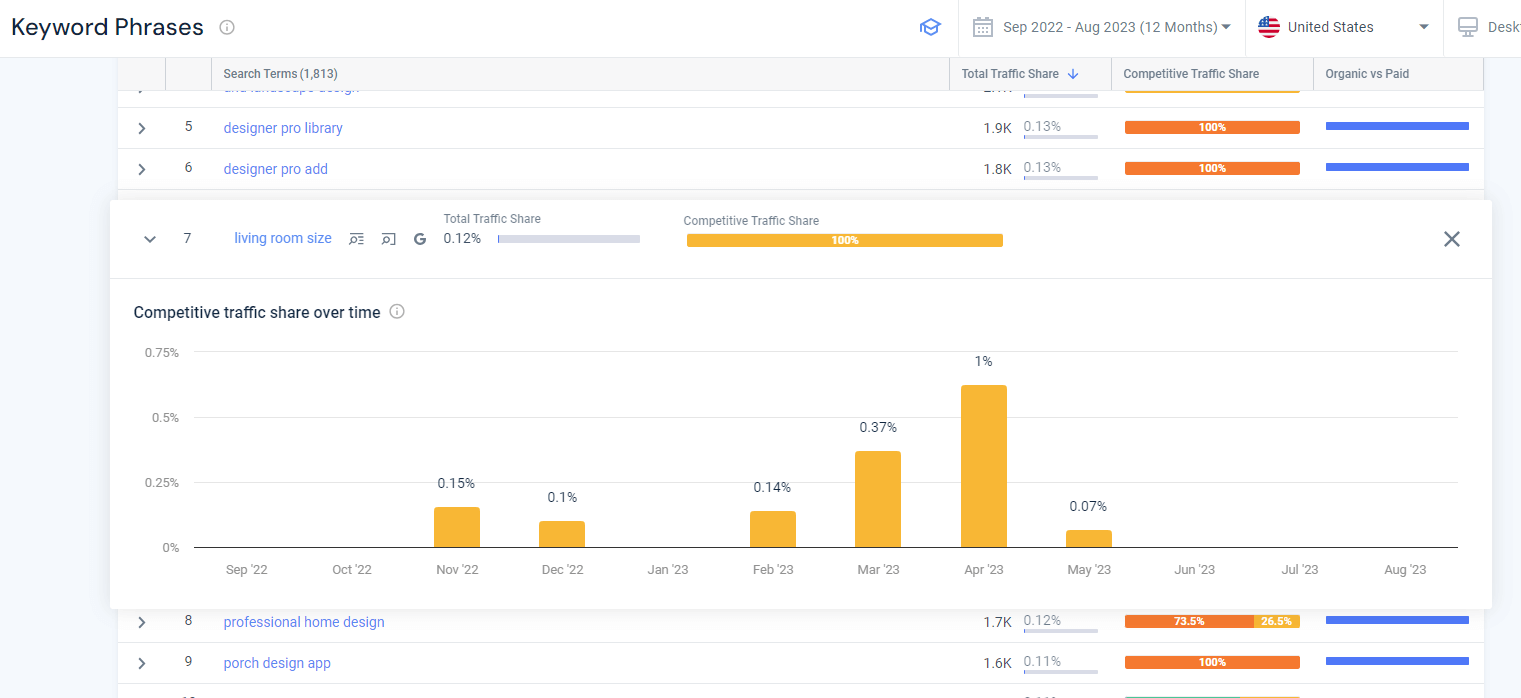Open the living room size keyword link

[x=283, y=238]
